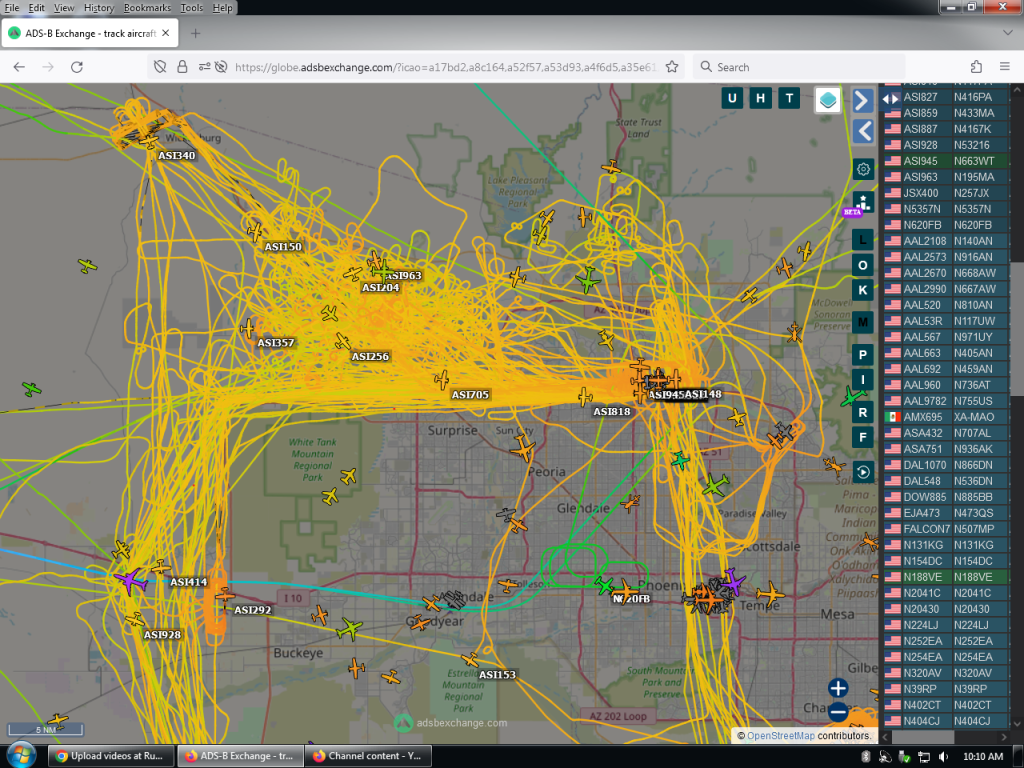Open the File menu
1024x768 pixels.
[12, 8]
